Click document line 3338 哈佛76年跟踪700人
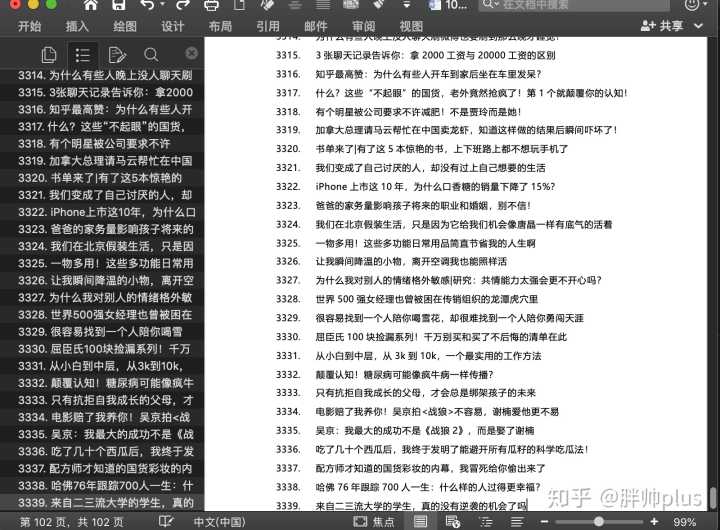Screen dimensions: 720x530 click(428, 487)
